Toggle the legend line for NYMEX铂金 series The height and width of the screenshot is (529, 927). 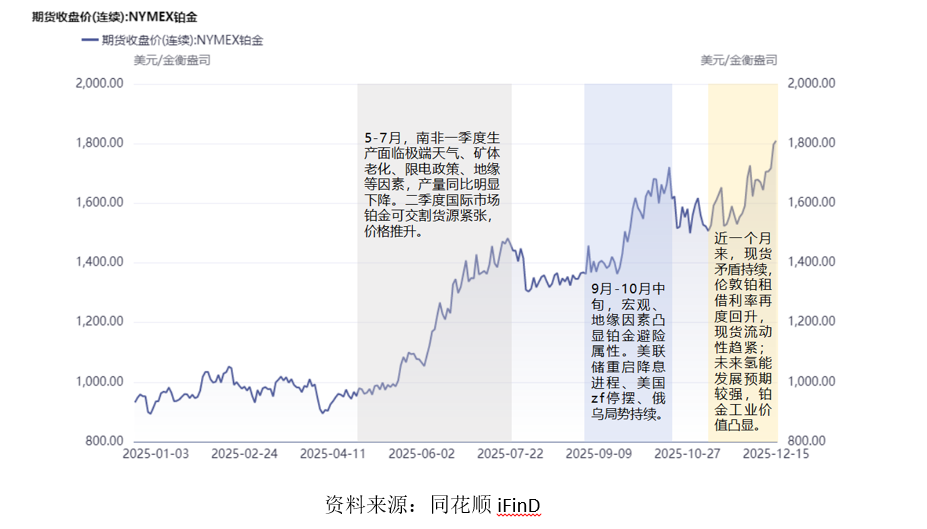pyautogui.click(x=89, y=40)
